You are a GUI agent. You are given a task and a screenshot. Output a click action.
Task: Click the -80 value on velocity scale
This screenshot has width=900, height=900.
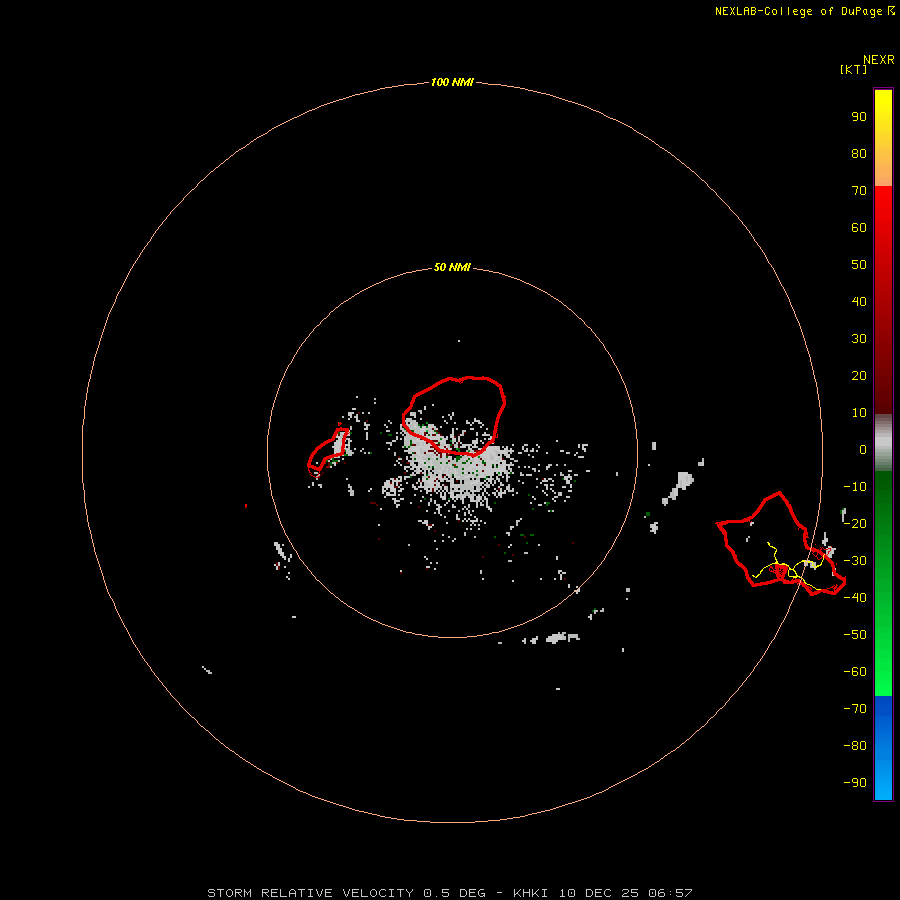pos(855,746)
